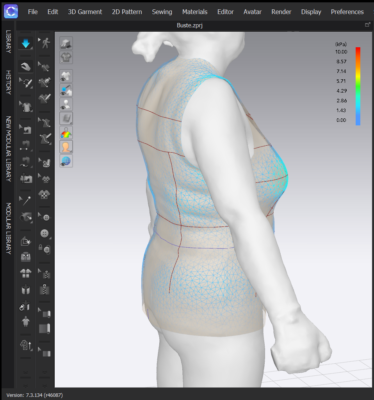Open the File menu
This screenshot has height=400, width=374.
tap(33, 12)
